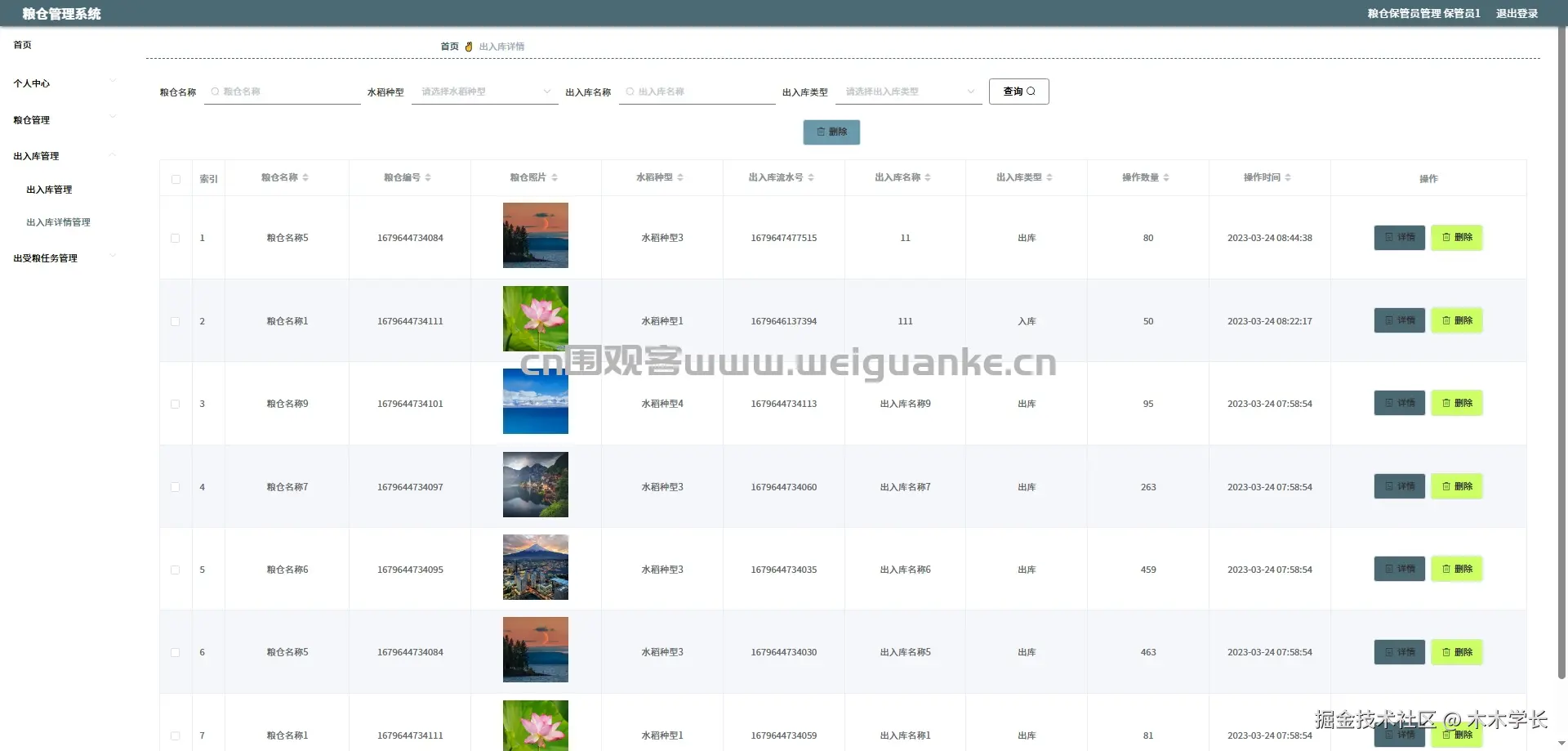This screenshot has width=1568, height=751.
Task: Open row 2 lotus flower thumbnail
Action: coord(536,319)
